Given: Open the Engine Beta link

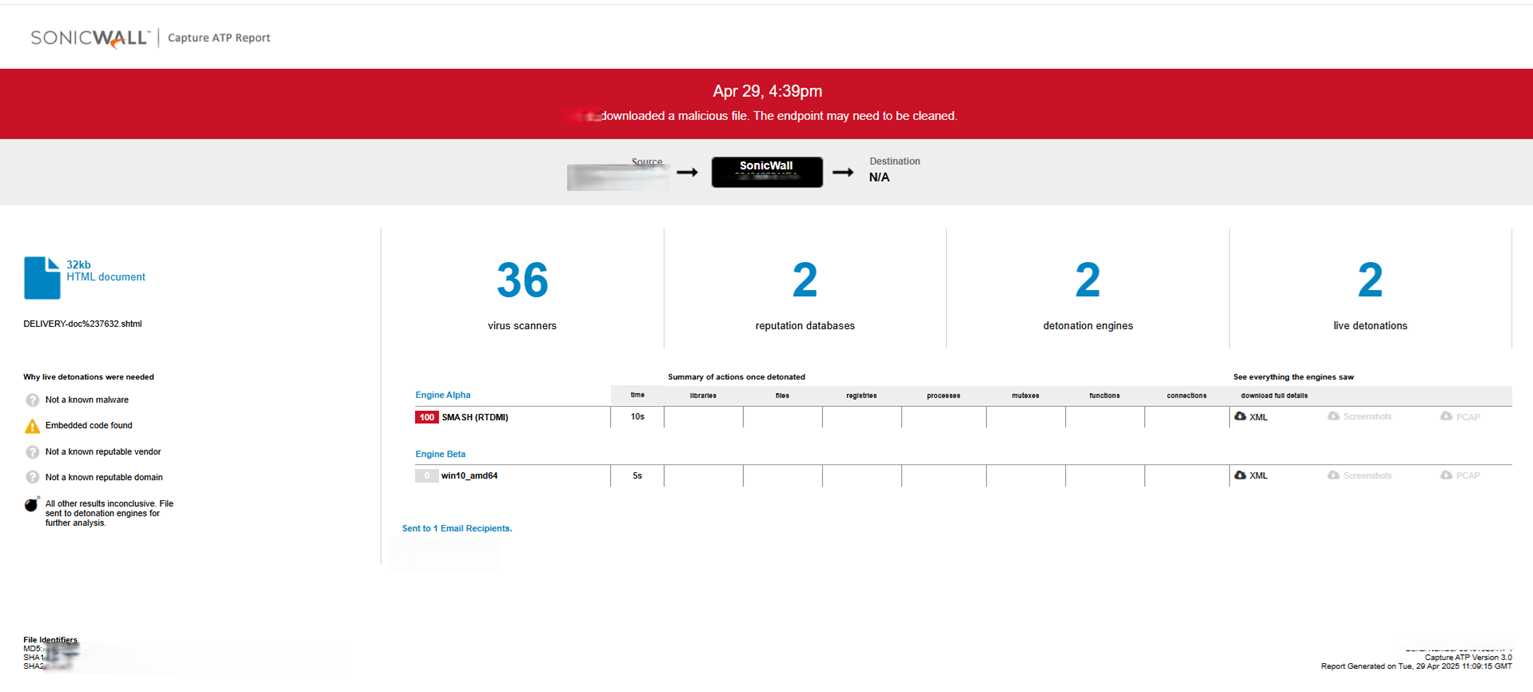Looking at the screenshot, I should tap(441, 454).
